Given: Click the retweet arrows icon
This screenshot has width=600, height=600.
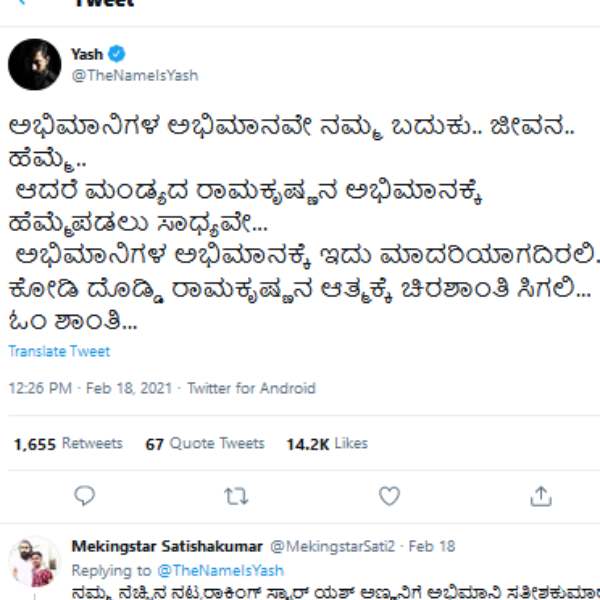Looking at the screenshot, I should pyautogui.click(x=236, y=495).
